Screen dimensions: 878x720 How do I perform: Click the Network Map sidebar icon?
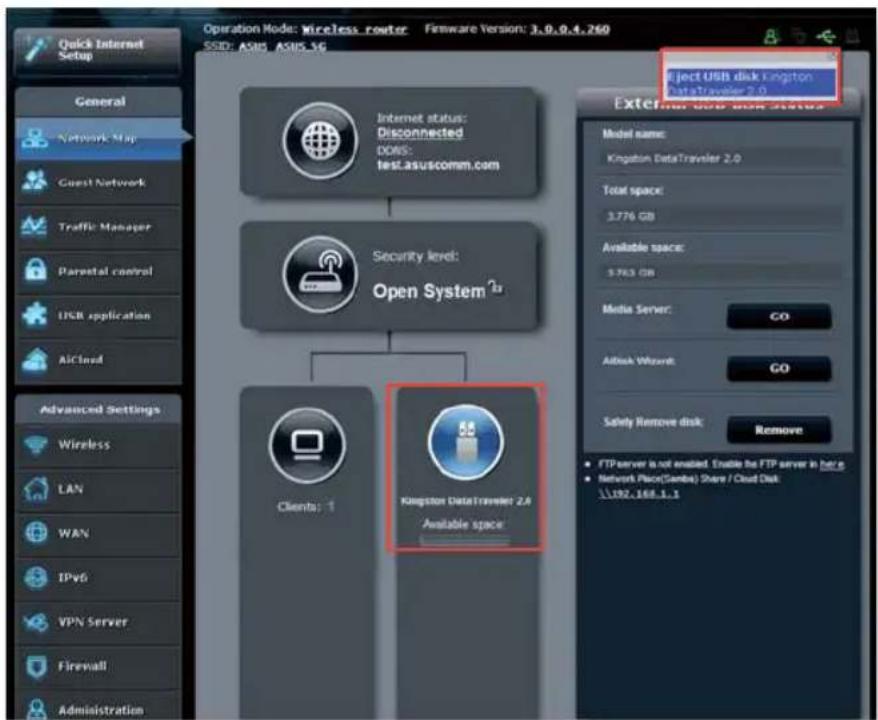click(x=37, y=137)
